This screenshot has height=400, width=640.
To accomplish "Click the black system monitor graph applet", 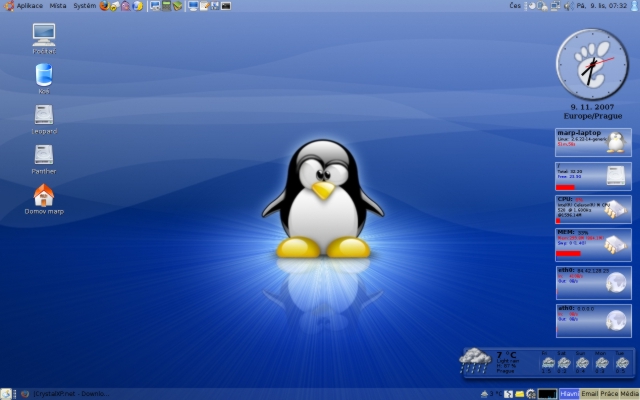I will (547, 394).
